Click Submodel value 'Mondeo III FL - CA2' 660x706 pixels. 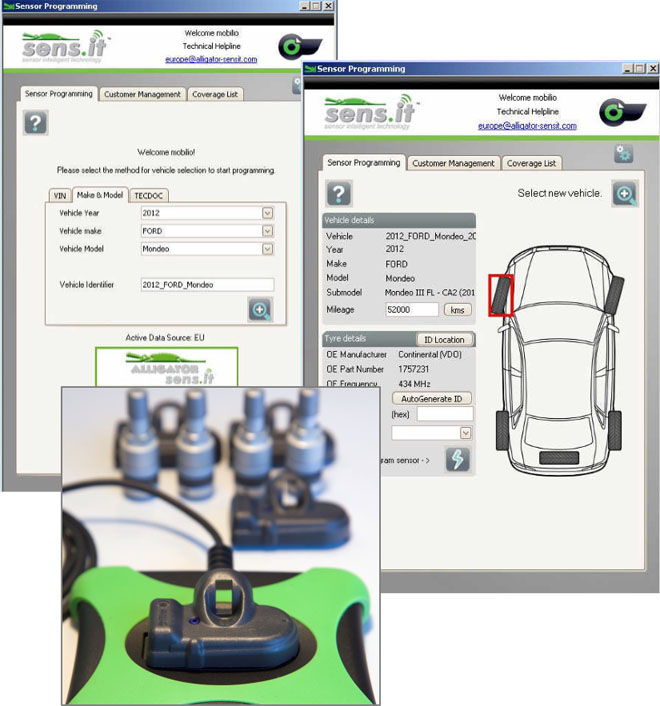[429, 293]
